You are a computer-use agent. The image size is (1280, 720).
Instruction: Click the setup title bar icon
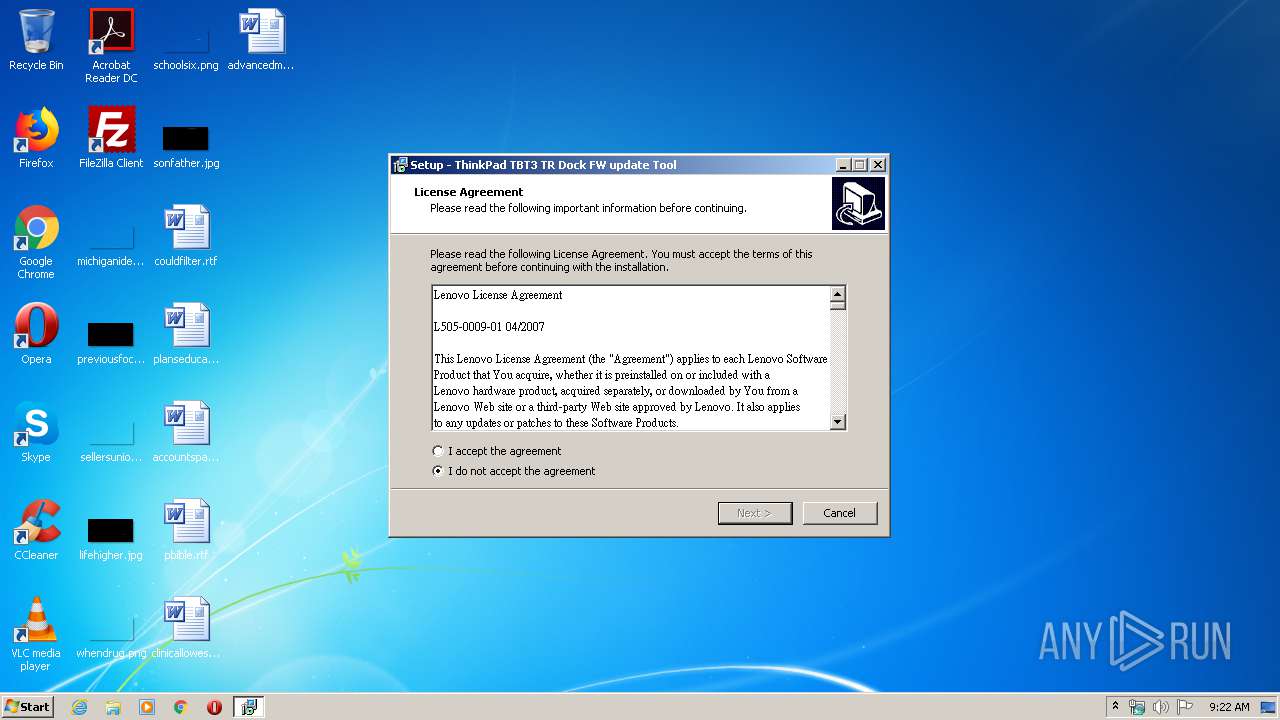[x=400, y=165]
